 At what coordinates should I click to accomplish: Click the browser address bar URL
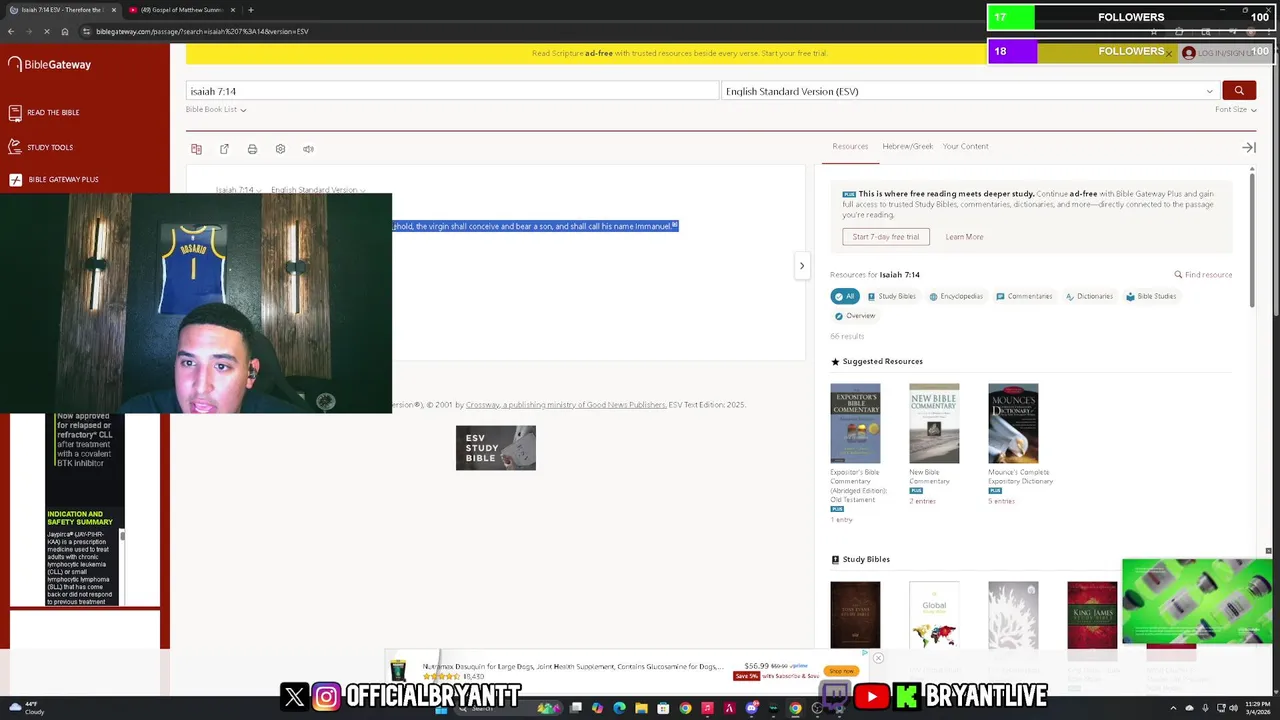[x=202, y=31]
